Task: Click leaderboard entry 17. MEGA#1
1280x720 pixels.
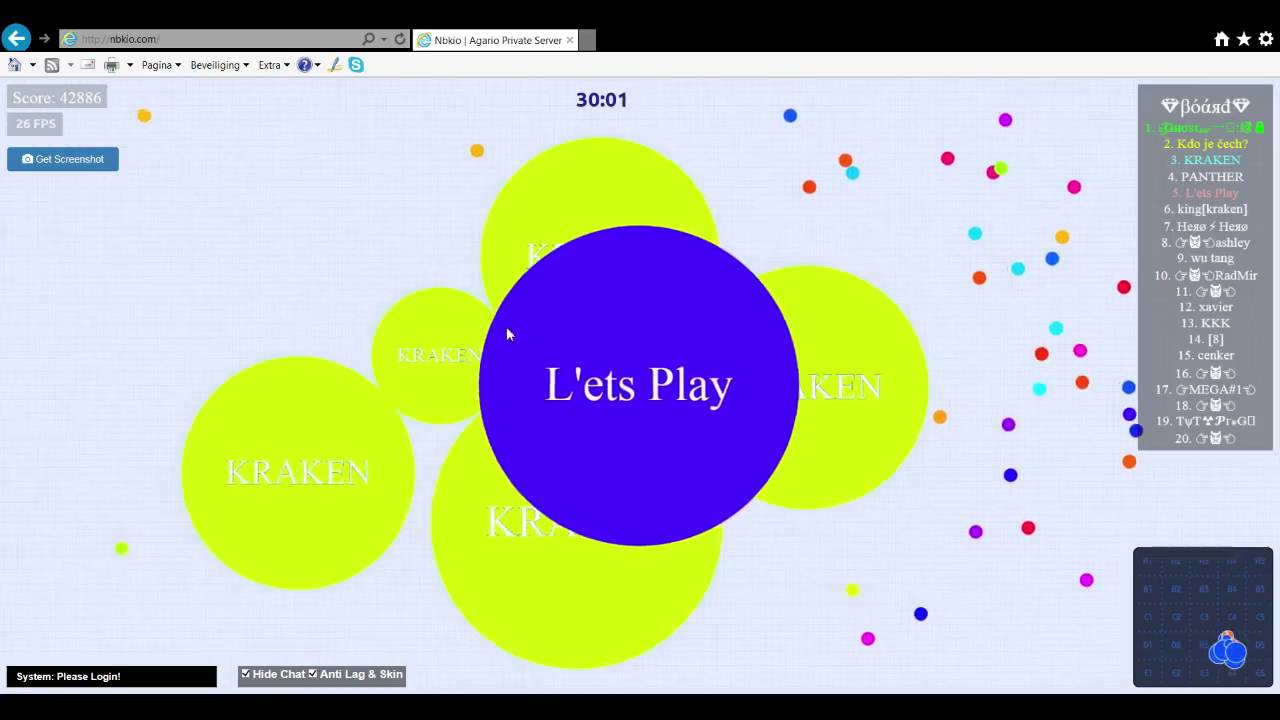Action: 1205,389
